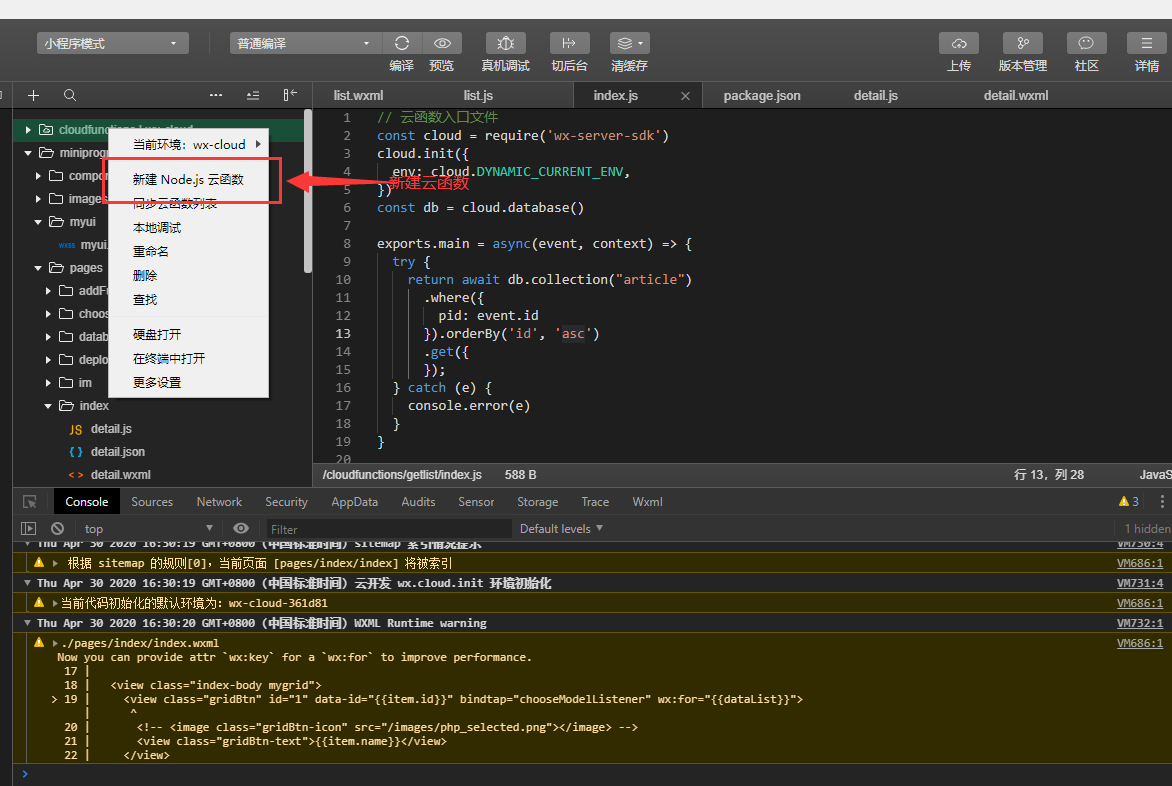Open the clear cache layers icon
This screenshot has height=786, width=1172.
[x=629, y=43]
